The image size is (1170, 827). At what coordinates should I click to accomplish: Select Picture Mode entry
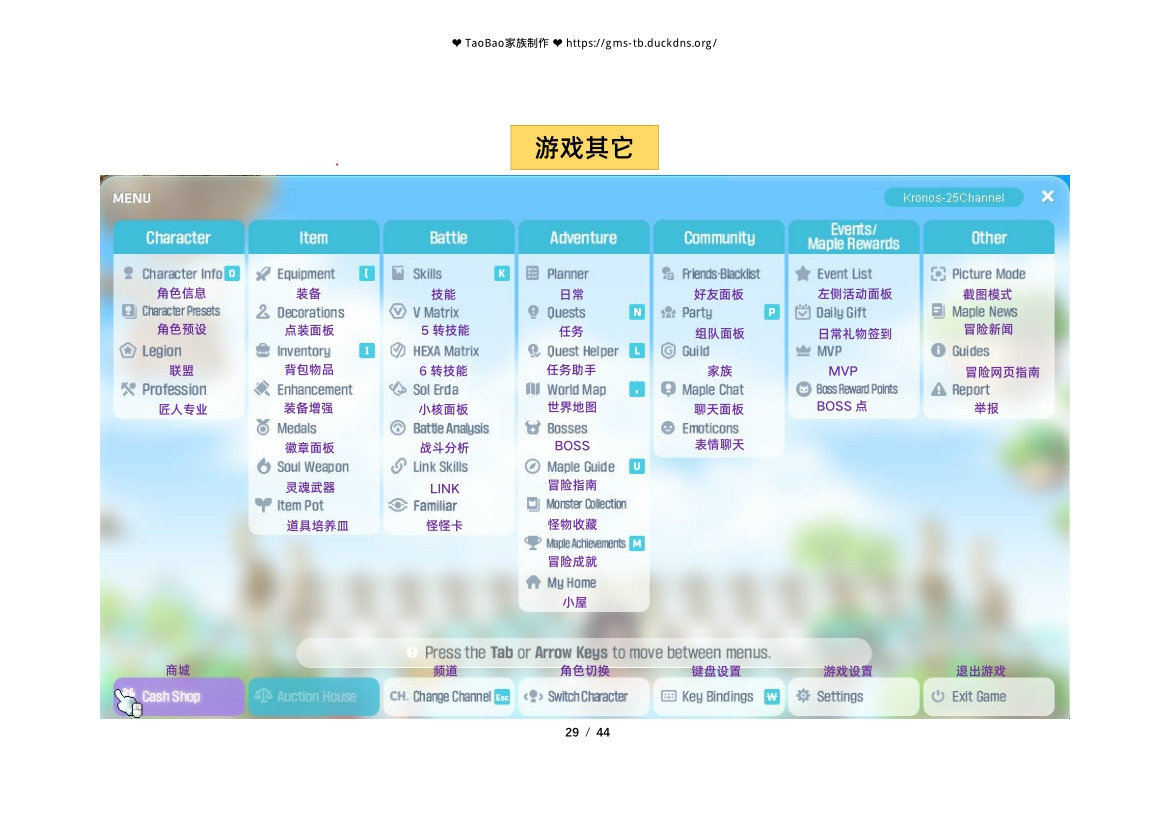coord(988,274)
